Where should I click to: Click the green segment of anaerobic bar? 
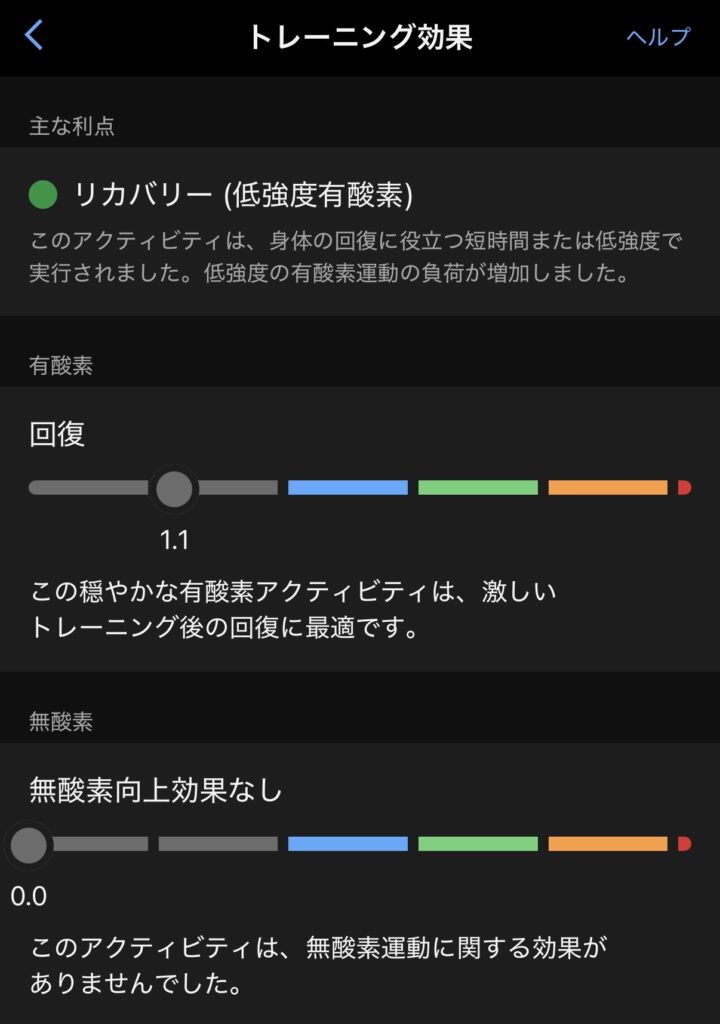477,844
